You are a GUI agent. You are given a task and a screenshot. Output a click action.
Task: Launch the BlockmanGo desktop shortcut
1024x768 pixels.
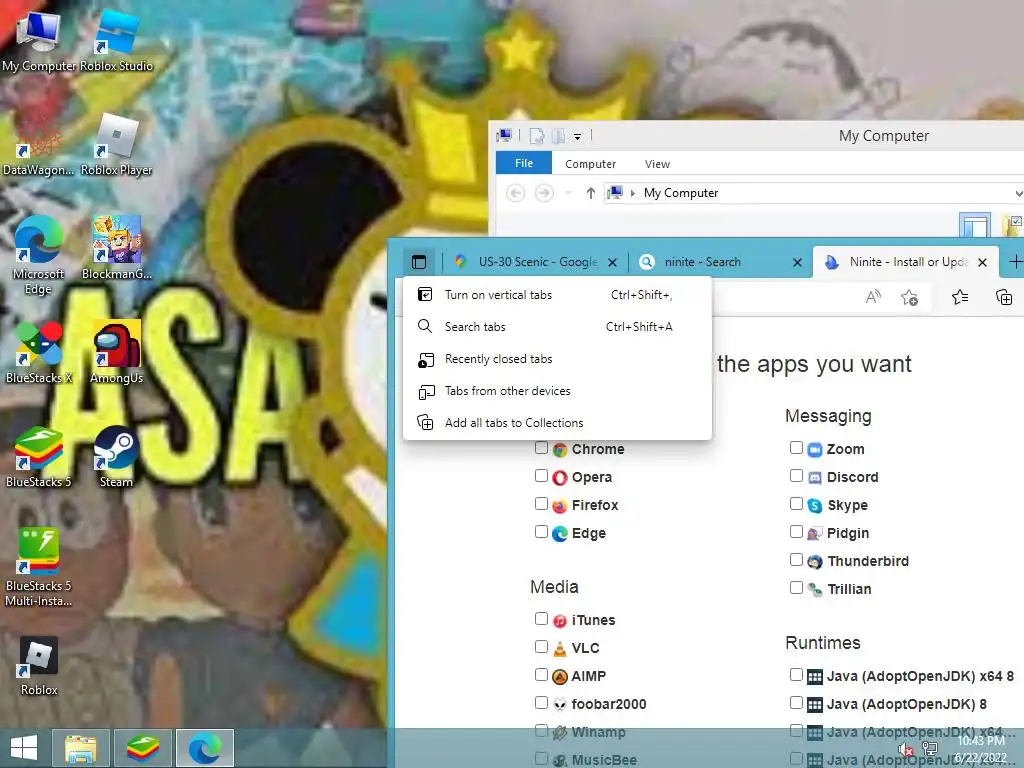[x=116, y=248]
